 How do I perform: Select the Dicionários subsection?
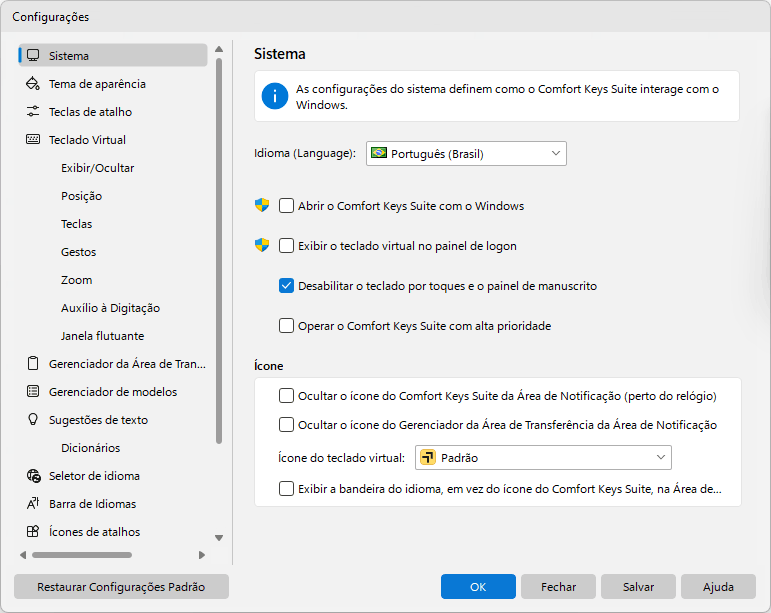pyautogui.click(x=90, y=448)
